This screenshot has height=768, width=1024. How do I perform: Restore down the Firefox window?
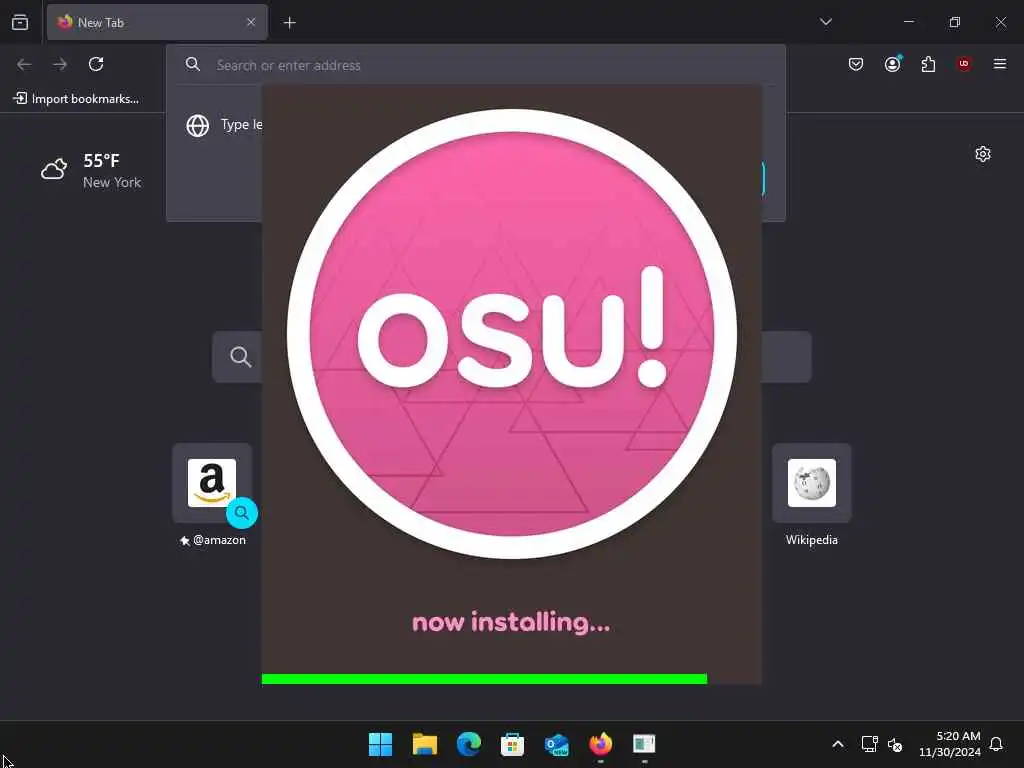[954, 22]
